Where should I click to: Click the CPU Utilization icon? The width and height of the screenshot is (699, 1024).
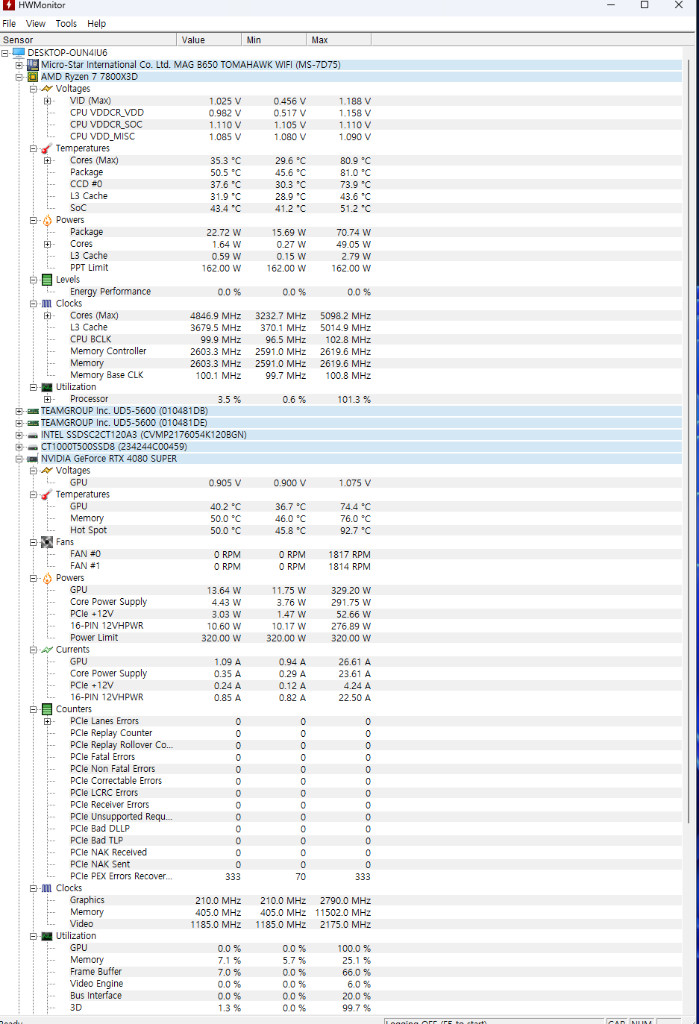pos(47,387)
